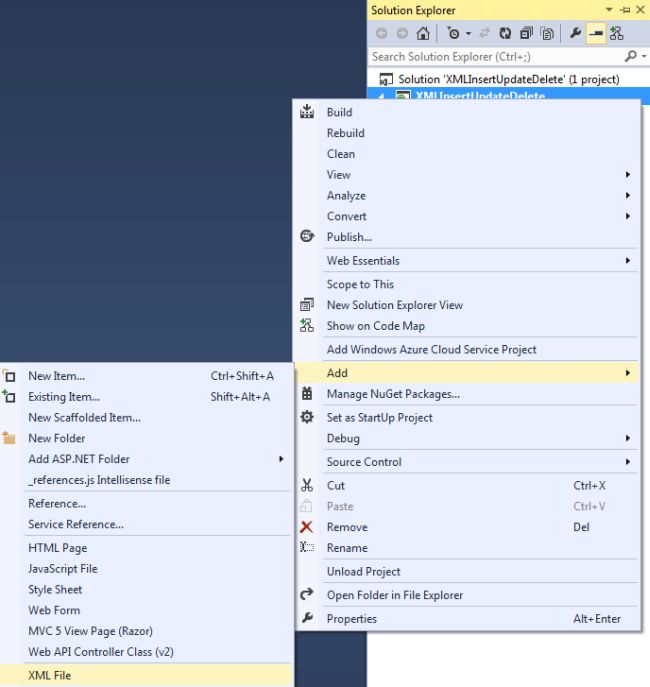Viewport: 650px width, 687px height.
Task: Expand the Analyze submenu
Action: click(467, 195)
